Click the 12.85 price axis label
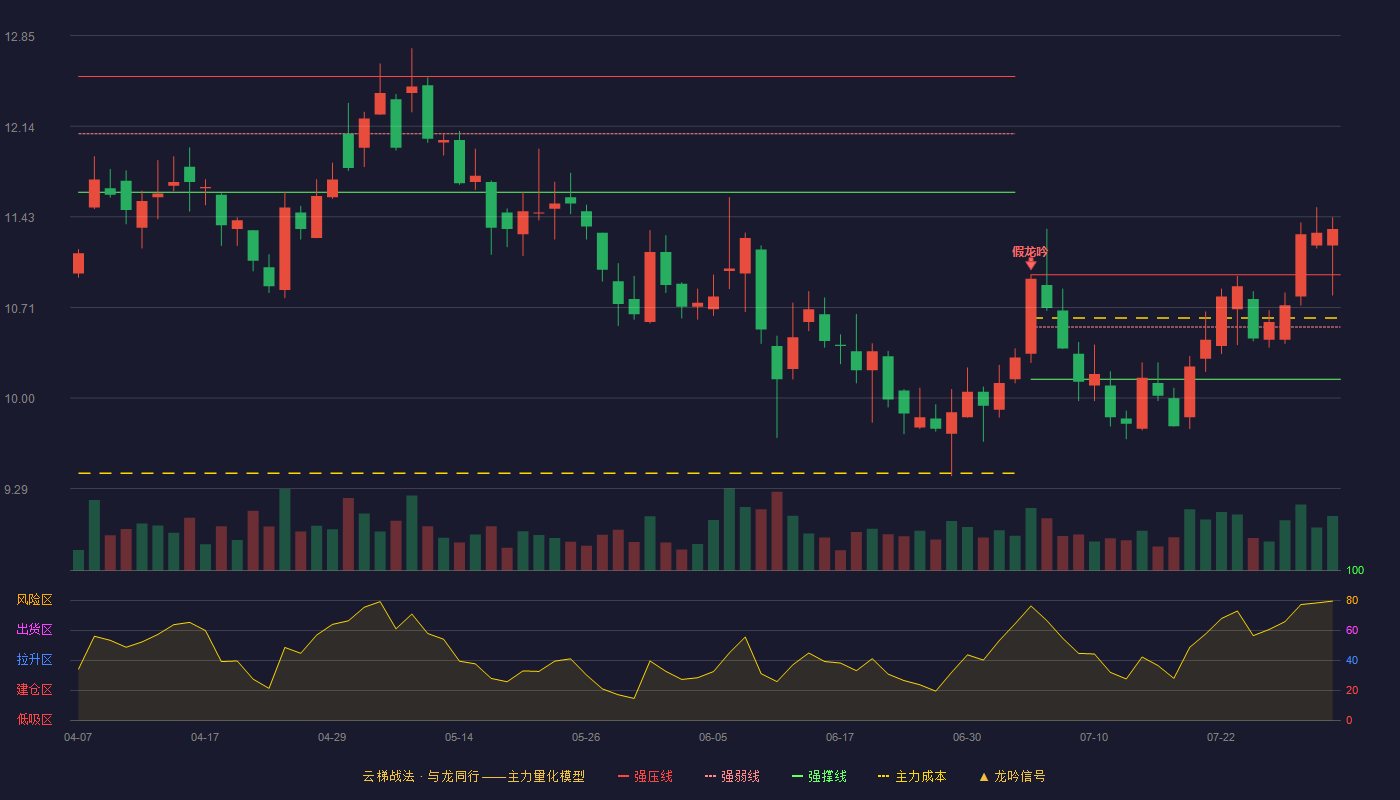 coord(19,37)
